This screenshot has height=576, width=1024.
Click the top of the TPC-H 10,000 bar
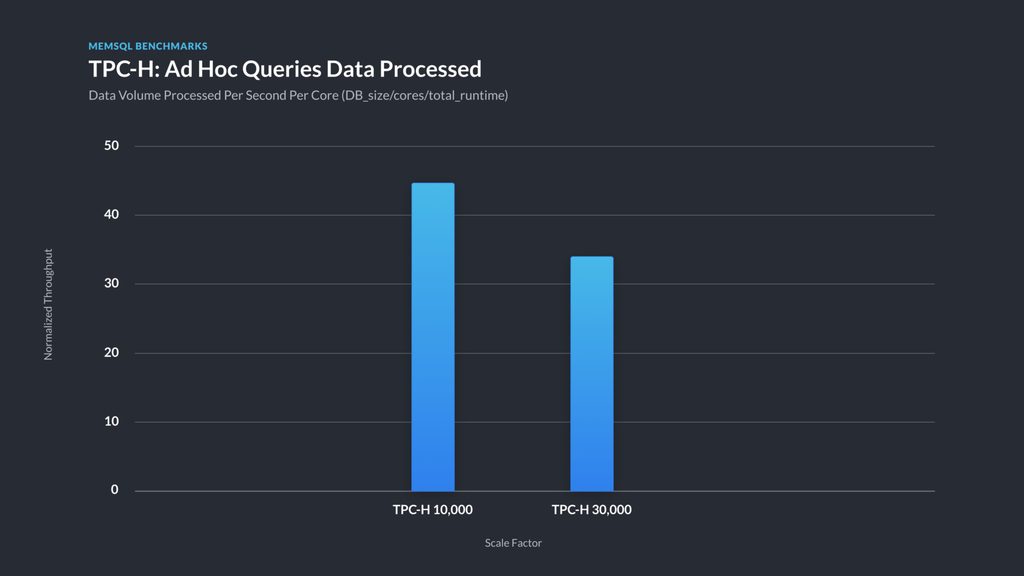point(433,184)
